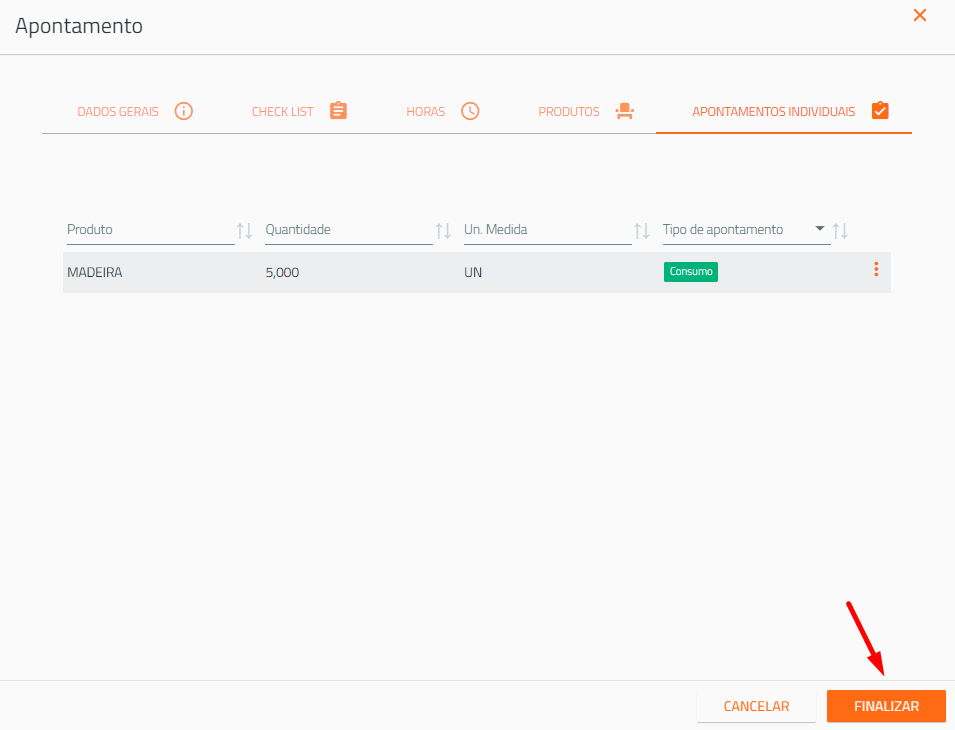
Task: Open the Tipo de apontamento dropdown
Action: [x=746, y=230]
